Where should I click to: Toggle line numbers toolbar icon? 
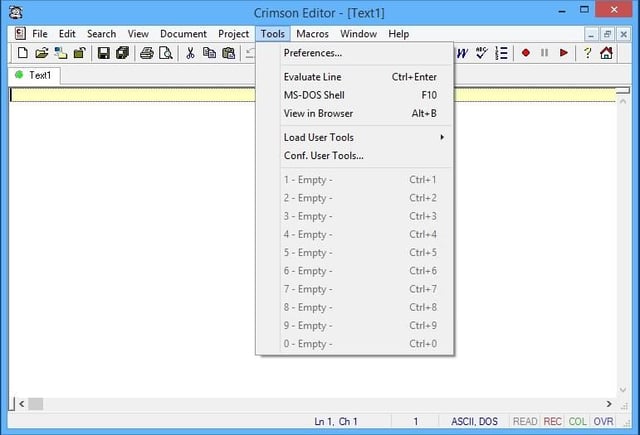point(501,53)
